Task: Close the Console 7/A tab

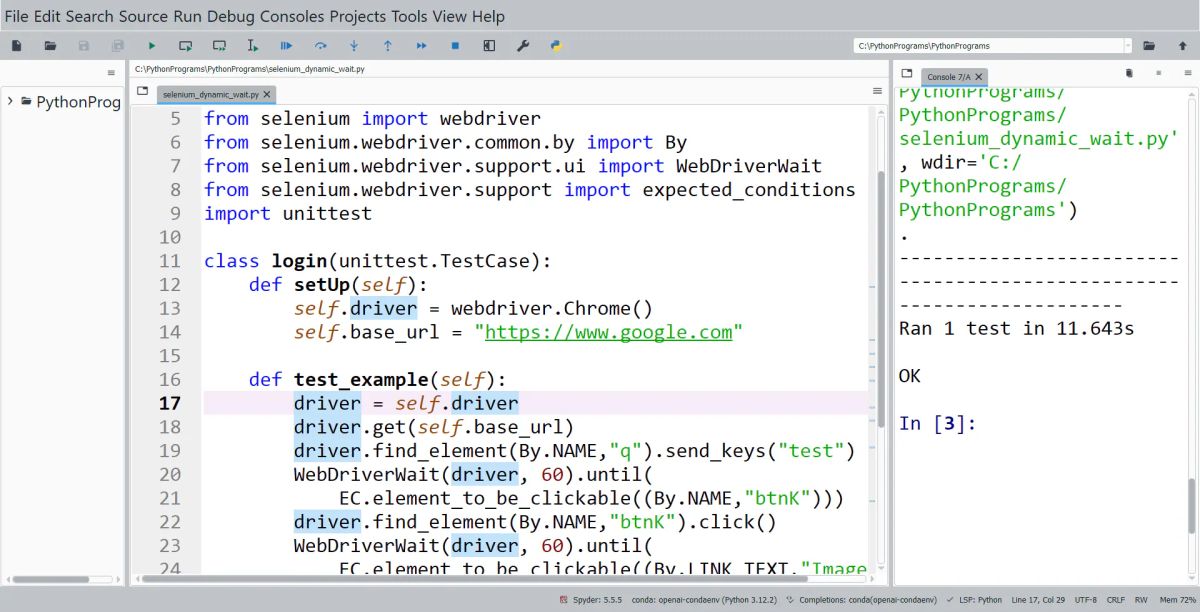Action: click(x=980, y=76)
